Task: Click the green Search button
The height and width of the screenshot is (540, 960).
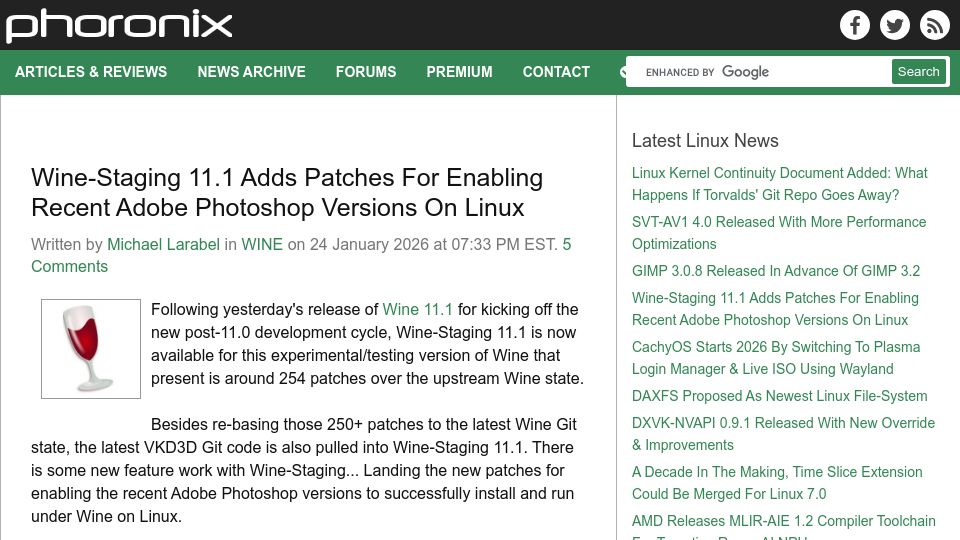Action: tap(918, 72)
